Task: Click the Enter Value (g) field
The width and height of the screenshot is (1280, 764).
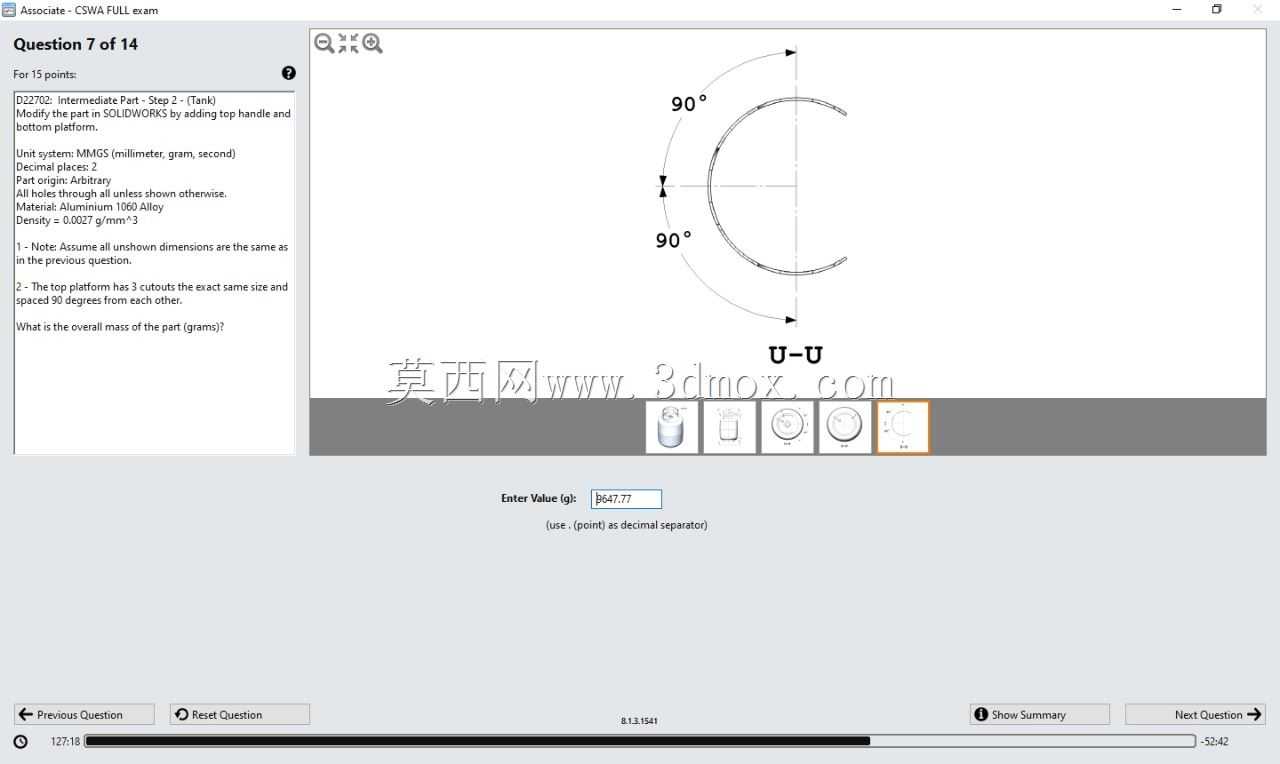Action: 626,499
